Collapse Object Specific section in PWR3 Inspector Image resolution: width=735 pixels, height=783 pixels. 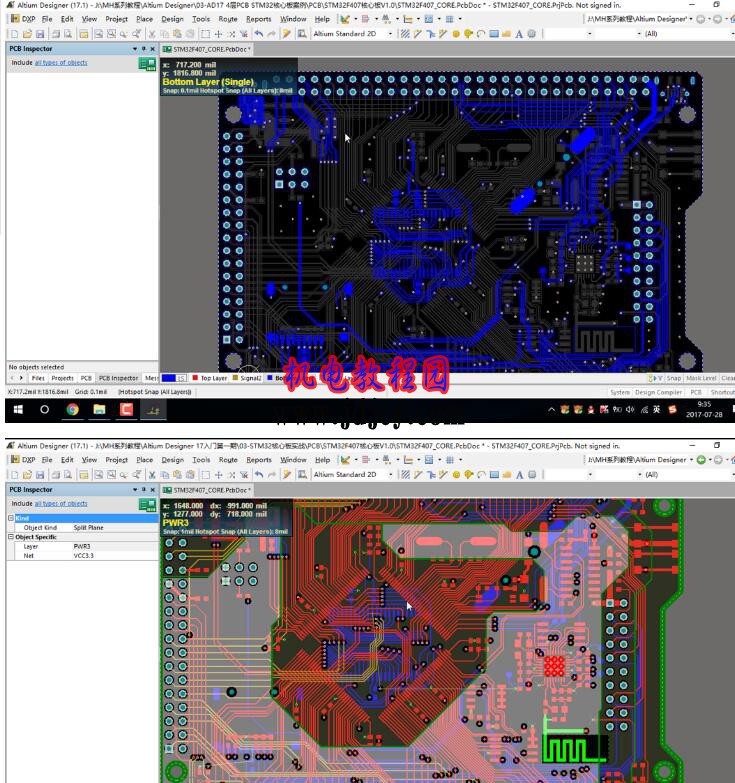pyautogui.click(x=10, y=537)
